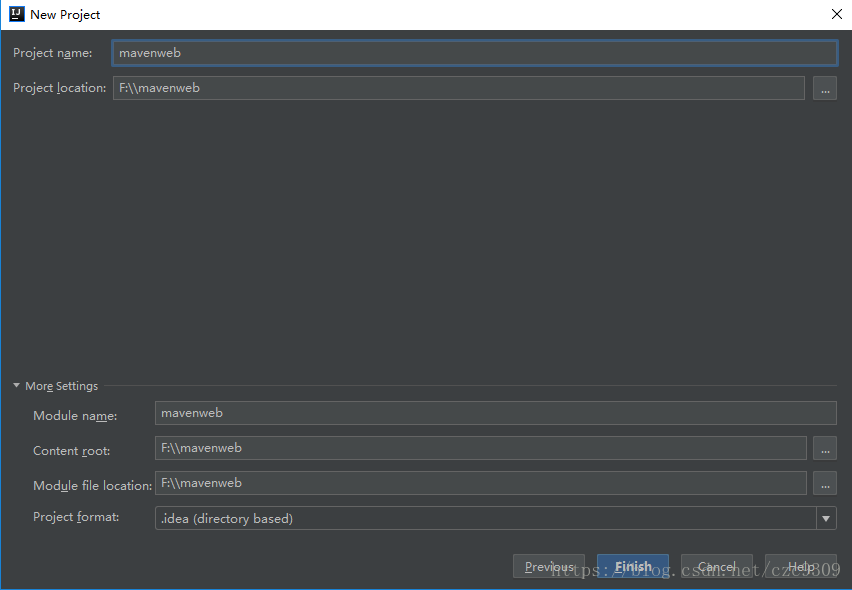Click the Project location text field

point(459,88)
